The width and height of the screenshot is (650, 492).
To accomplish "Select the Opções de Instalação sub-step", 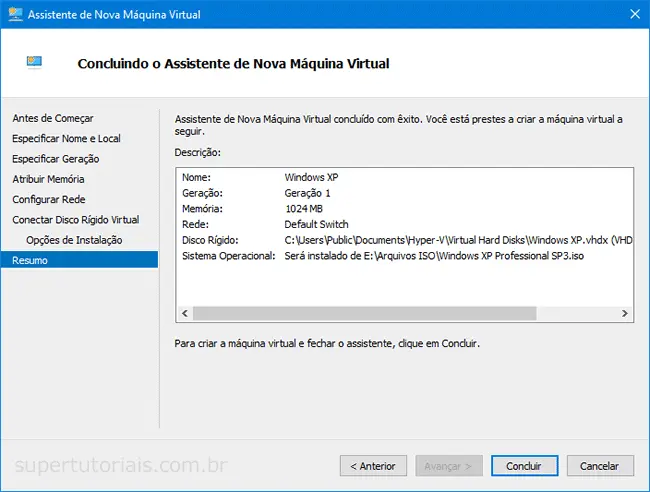I will [74, 240].
